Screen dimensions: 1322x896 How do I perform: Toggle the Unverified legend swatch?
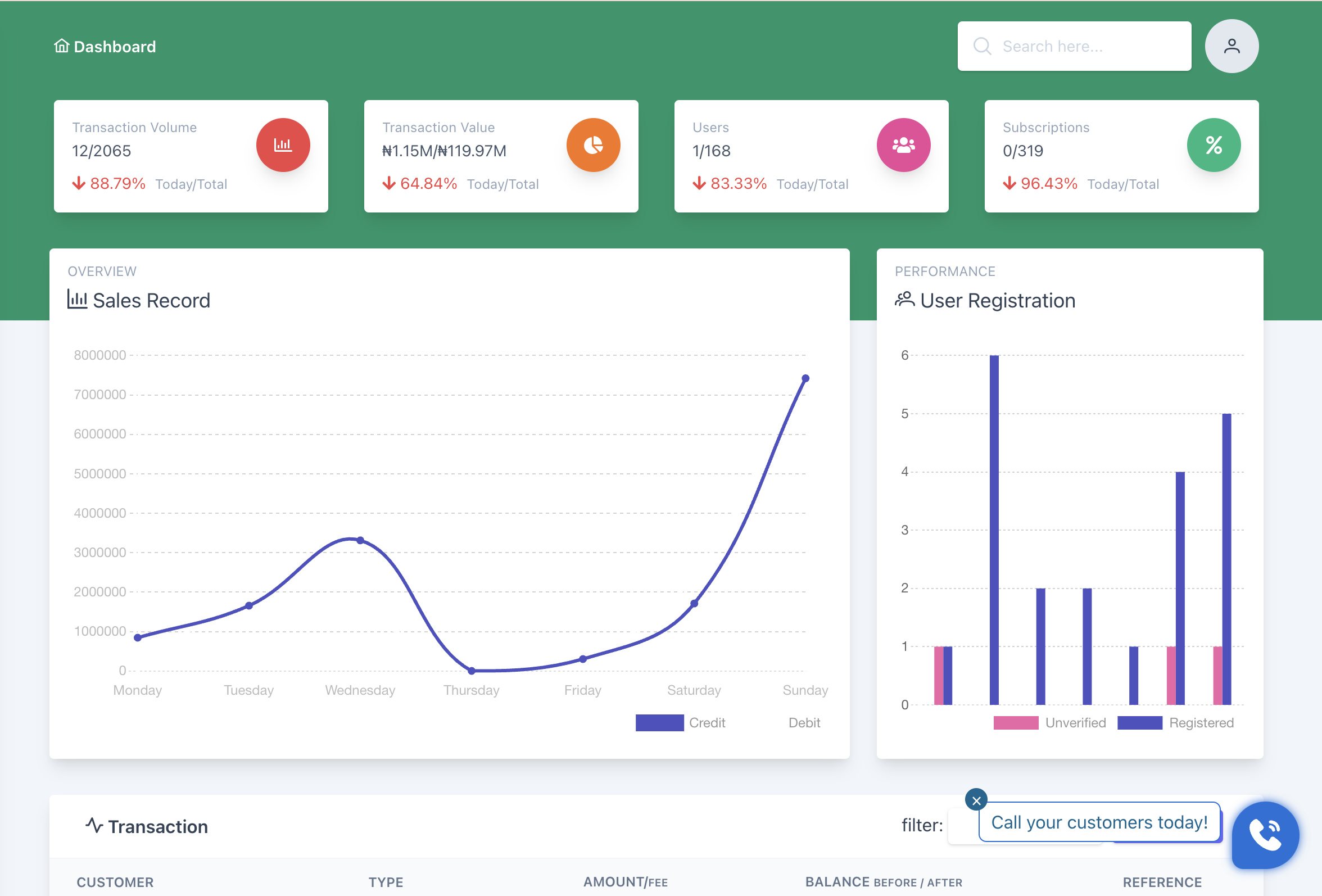pos(1016,722)
